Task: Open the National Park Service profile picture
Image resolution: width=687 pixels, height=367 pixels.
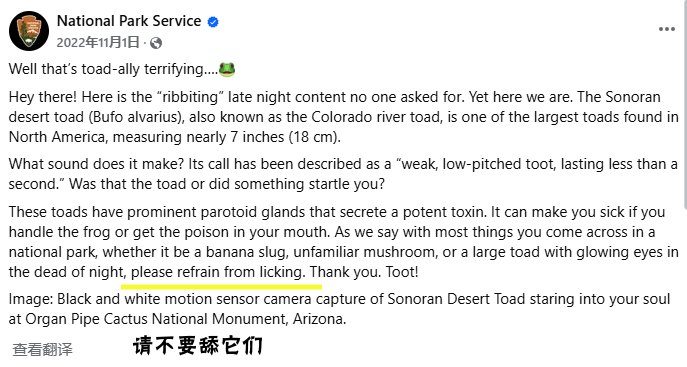Action: click(29, 31)
